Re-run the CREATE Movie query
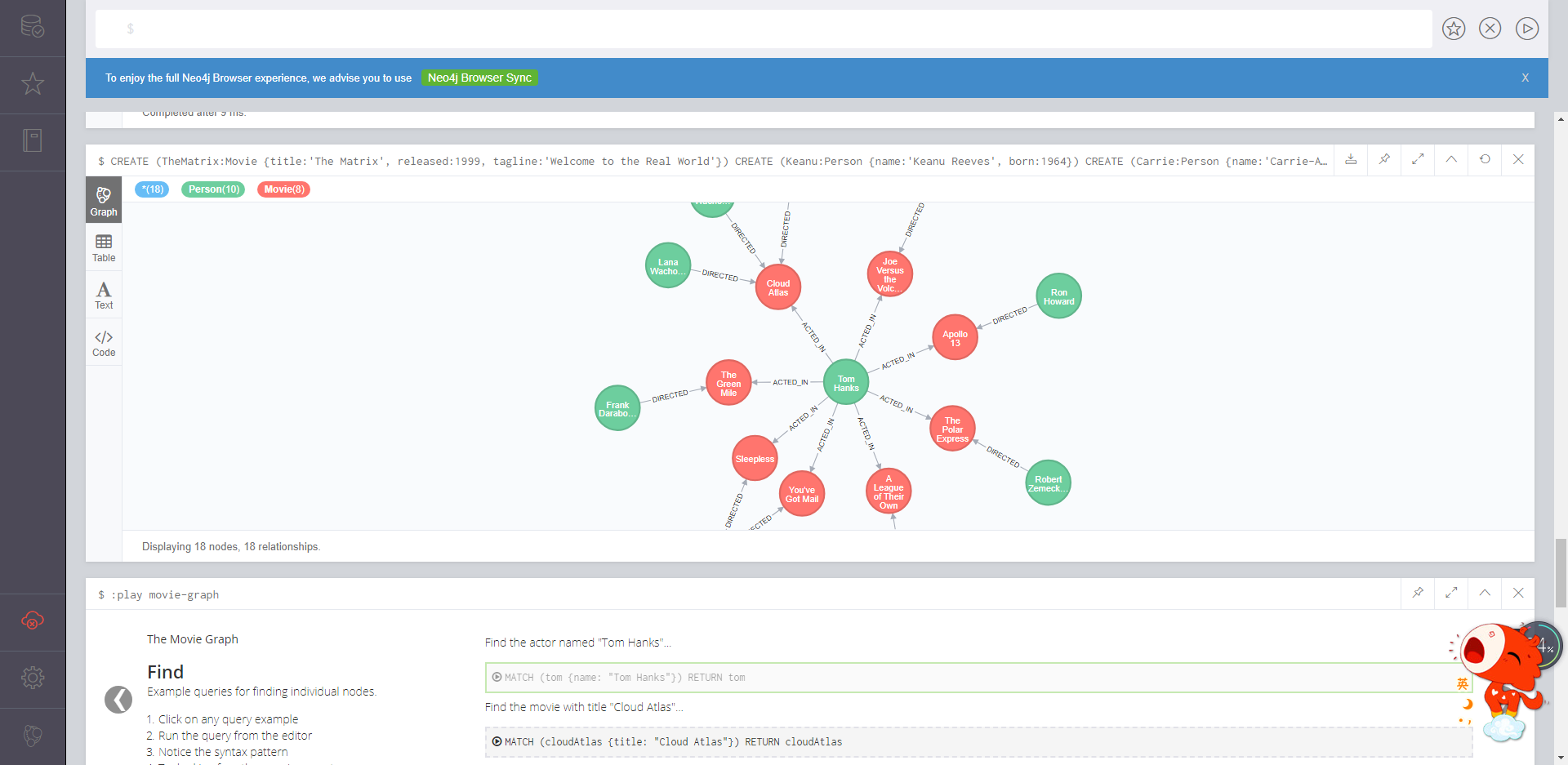1568x765 pixels. (x=1485, y=160)
